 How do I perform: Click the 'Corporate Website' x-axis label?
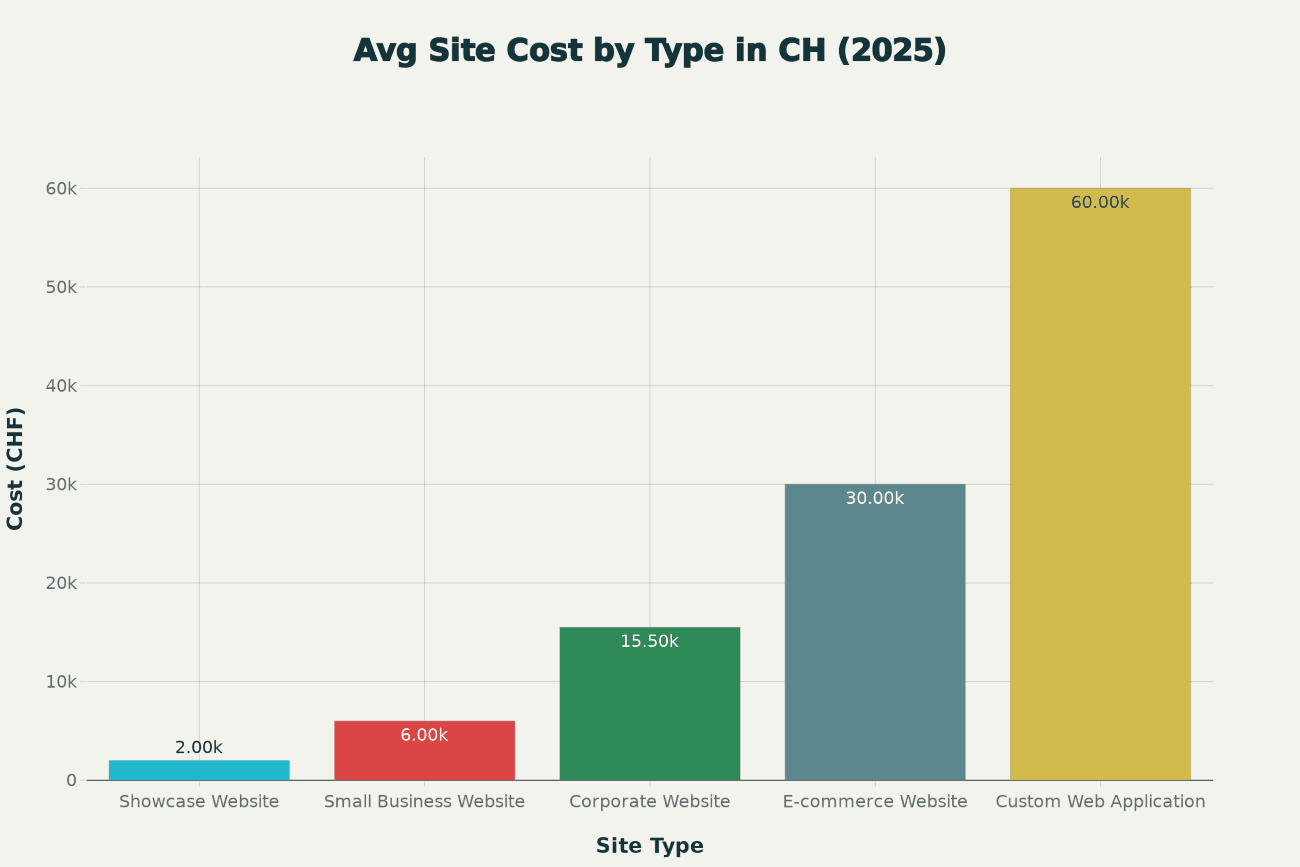pos(649,802)
